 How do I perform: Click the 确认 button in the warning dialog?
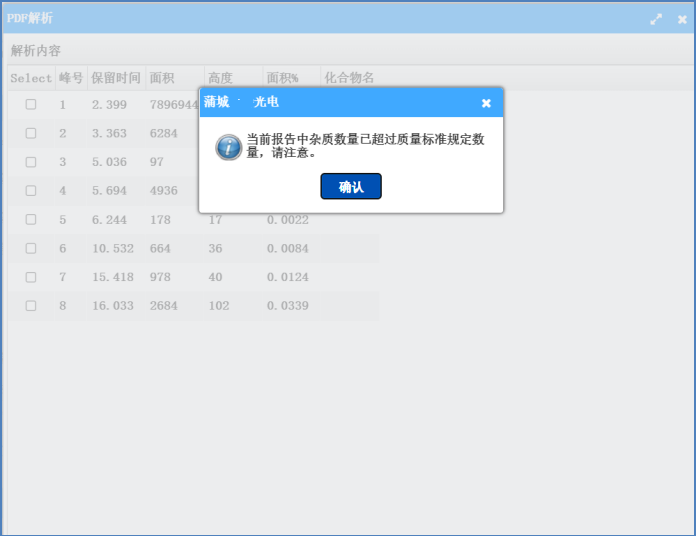(350, 187)
